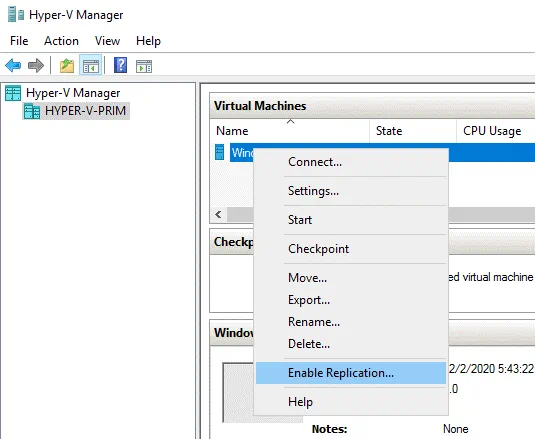Choose Delete... from the context menu
This screenshot has height=439, width=535.
(351, 344)
